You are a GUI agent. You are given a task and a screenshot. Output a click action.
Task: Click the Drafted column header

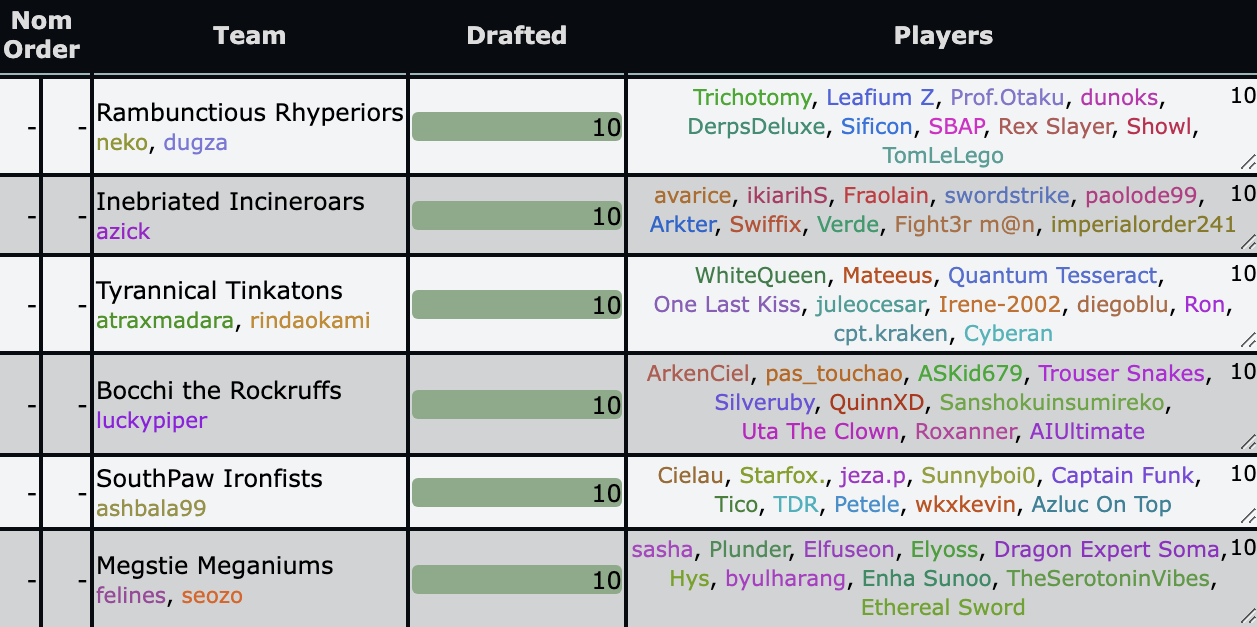(516, 36)
